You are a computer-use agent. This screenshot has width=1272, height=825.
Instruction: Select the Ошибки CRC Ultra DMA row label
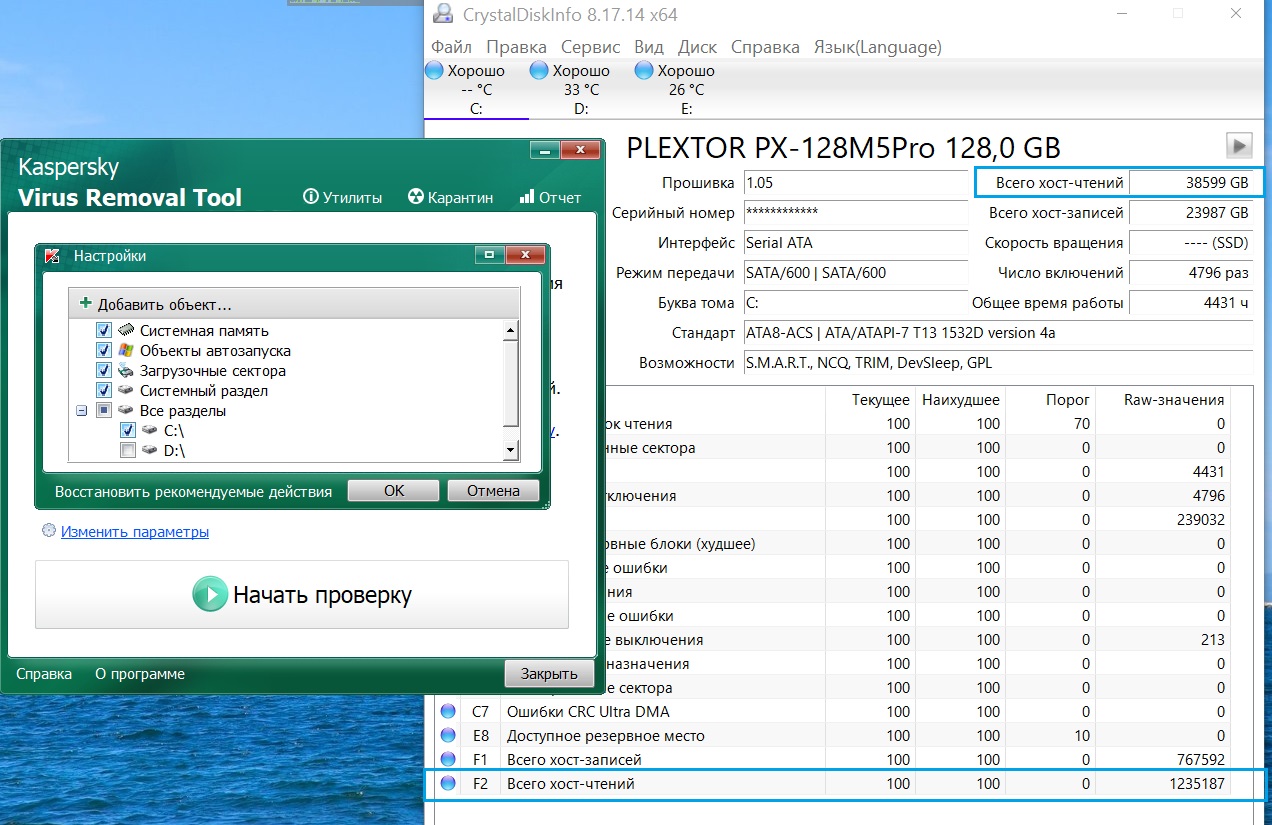click(x=588, y=712)
